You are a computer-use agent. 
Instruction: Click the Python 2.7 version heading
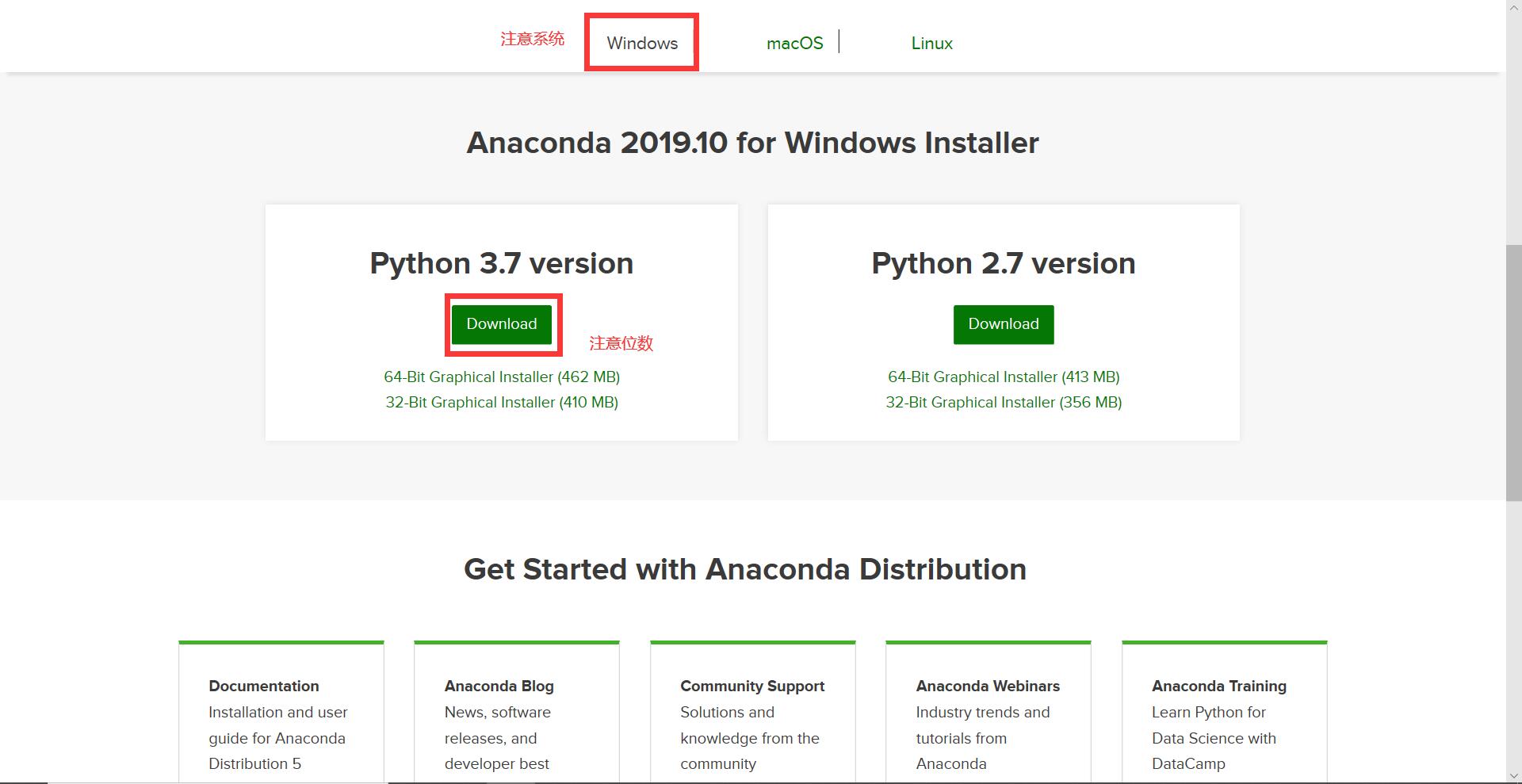point(1004,263)
